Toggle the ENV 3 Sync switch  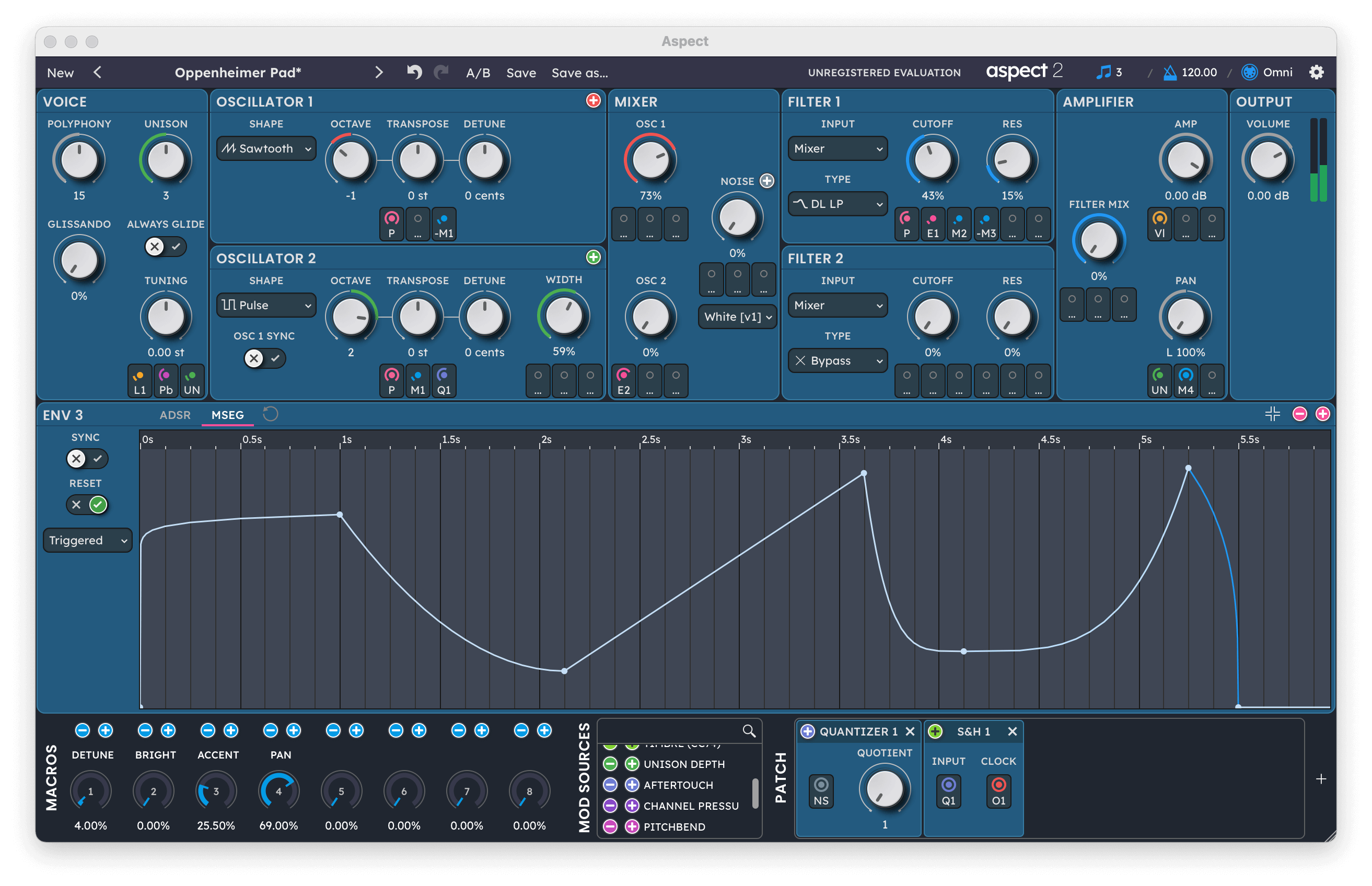[x=87, y=459]
